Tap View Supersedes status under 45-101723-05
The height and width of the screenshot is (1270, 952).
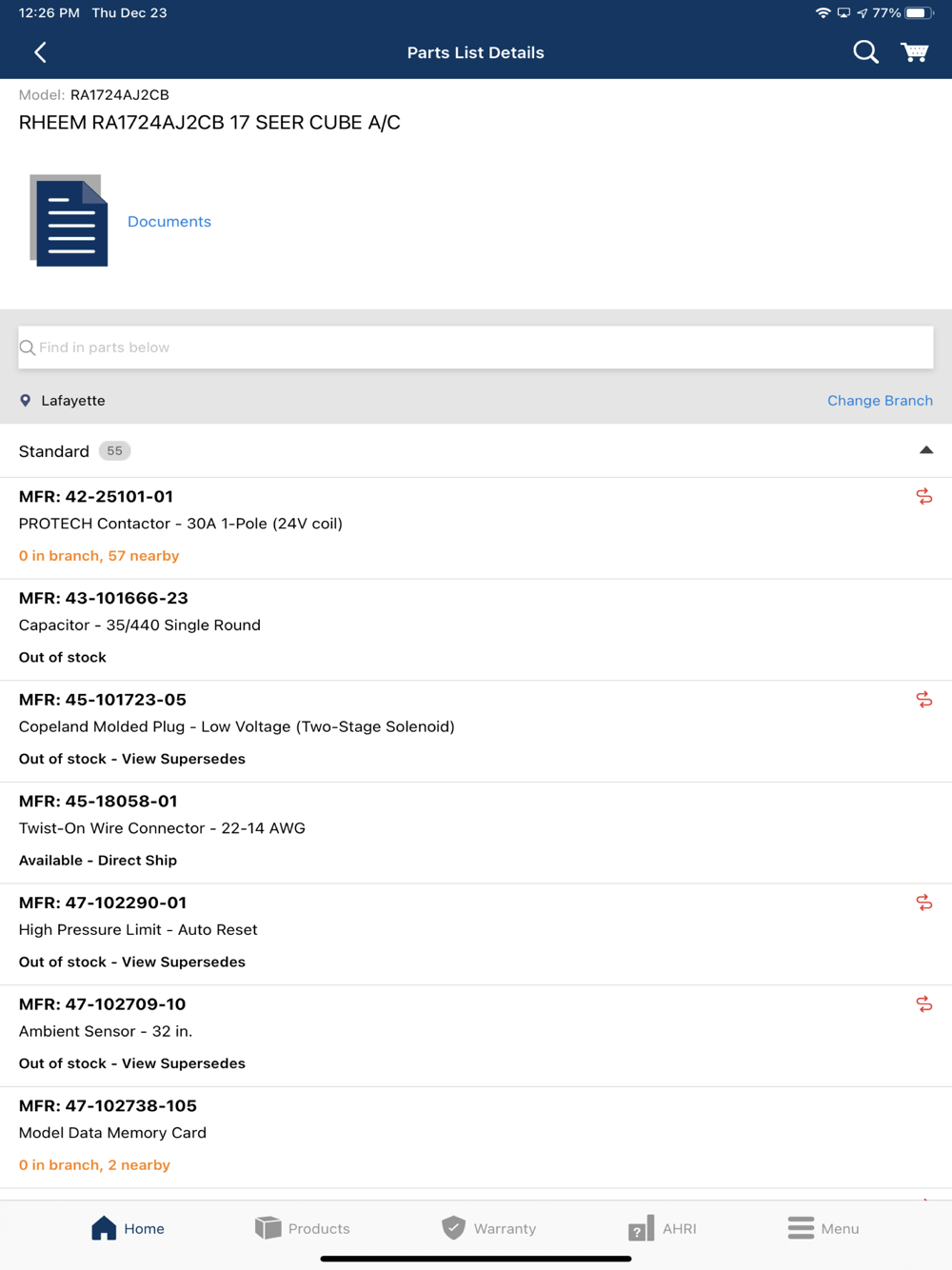pyautogui.click(x=184, y=759)
